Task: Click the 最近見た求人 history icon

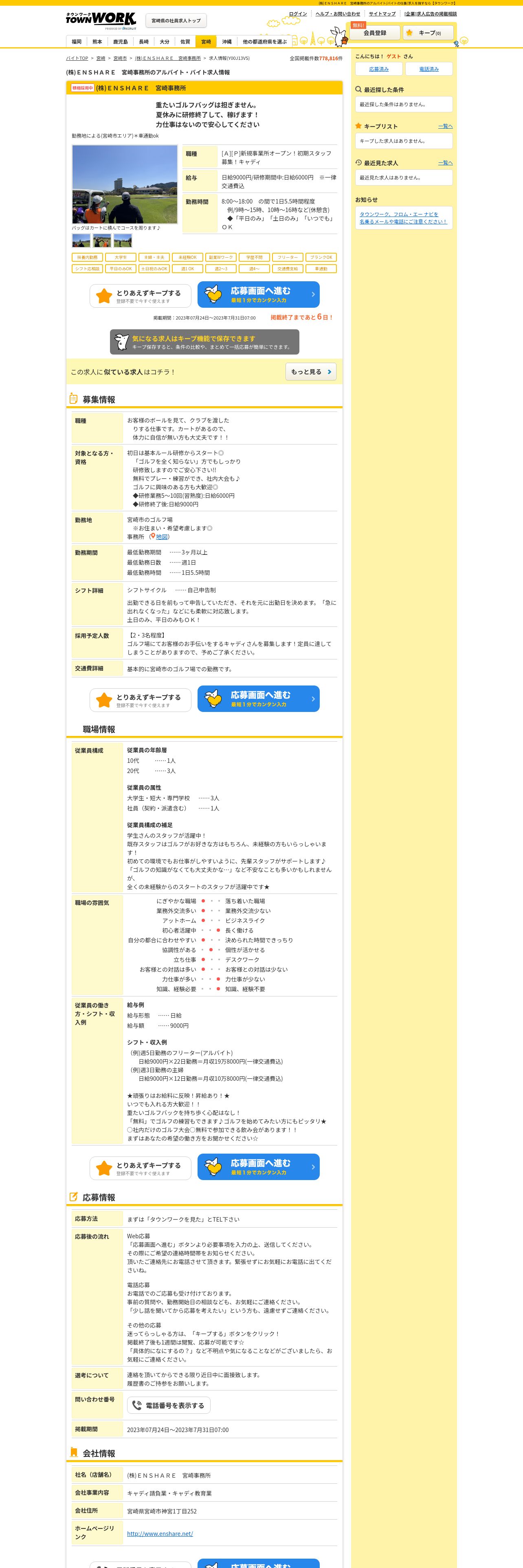Action: (x=358, y=162)
